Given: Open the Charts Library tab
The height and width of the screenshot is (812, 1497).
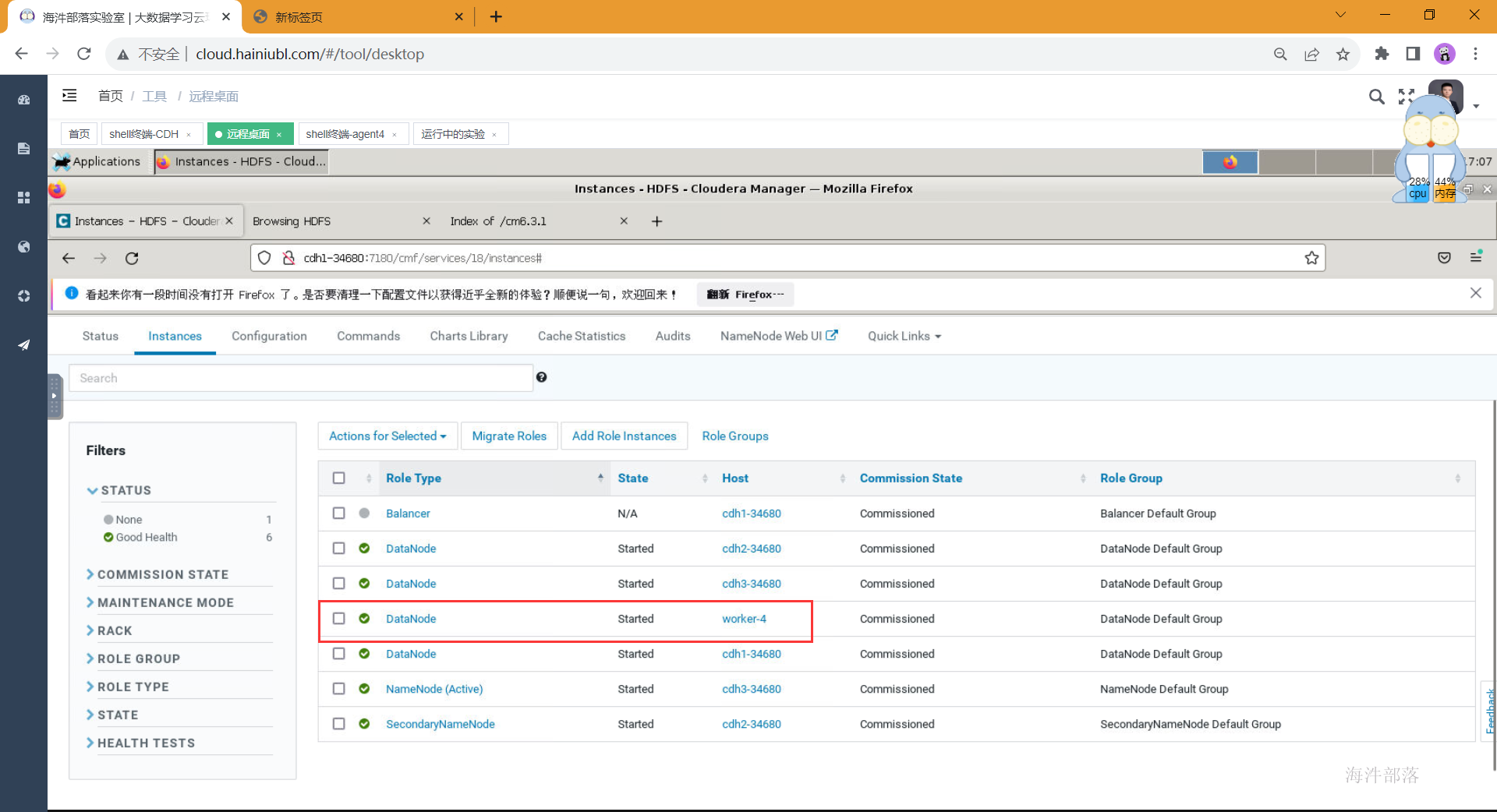Looking at the screenshot, I should (469, 336).
